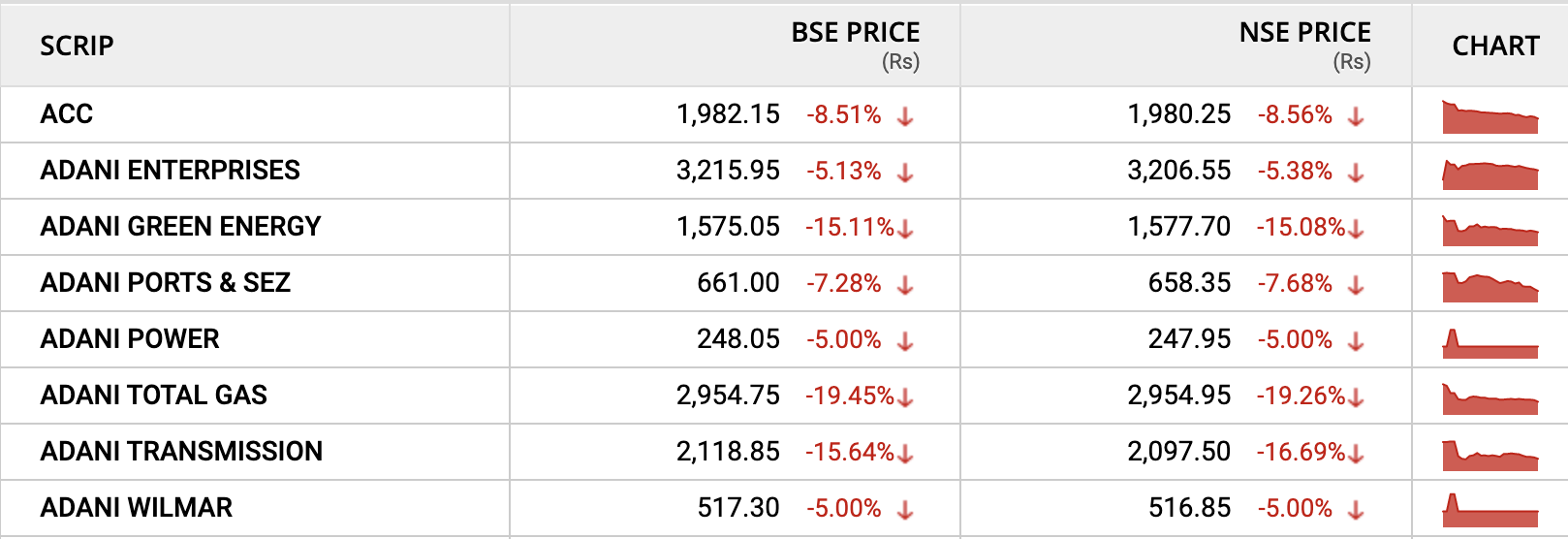Click Adani Wilmar BSE down arrow

[905, 510]
